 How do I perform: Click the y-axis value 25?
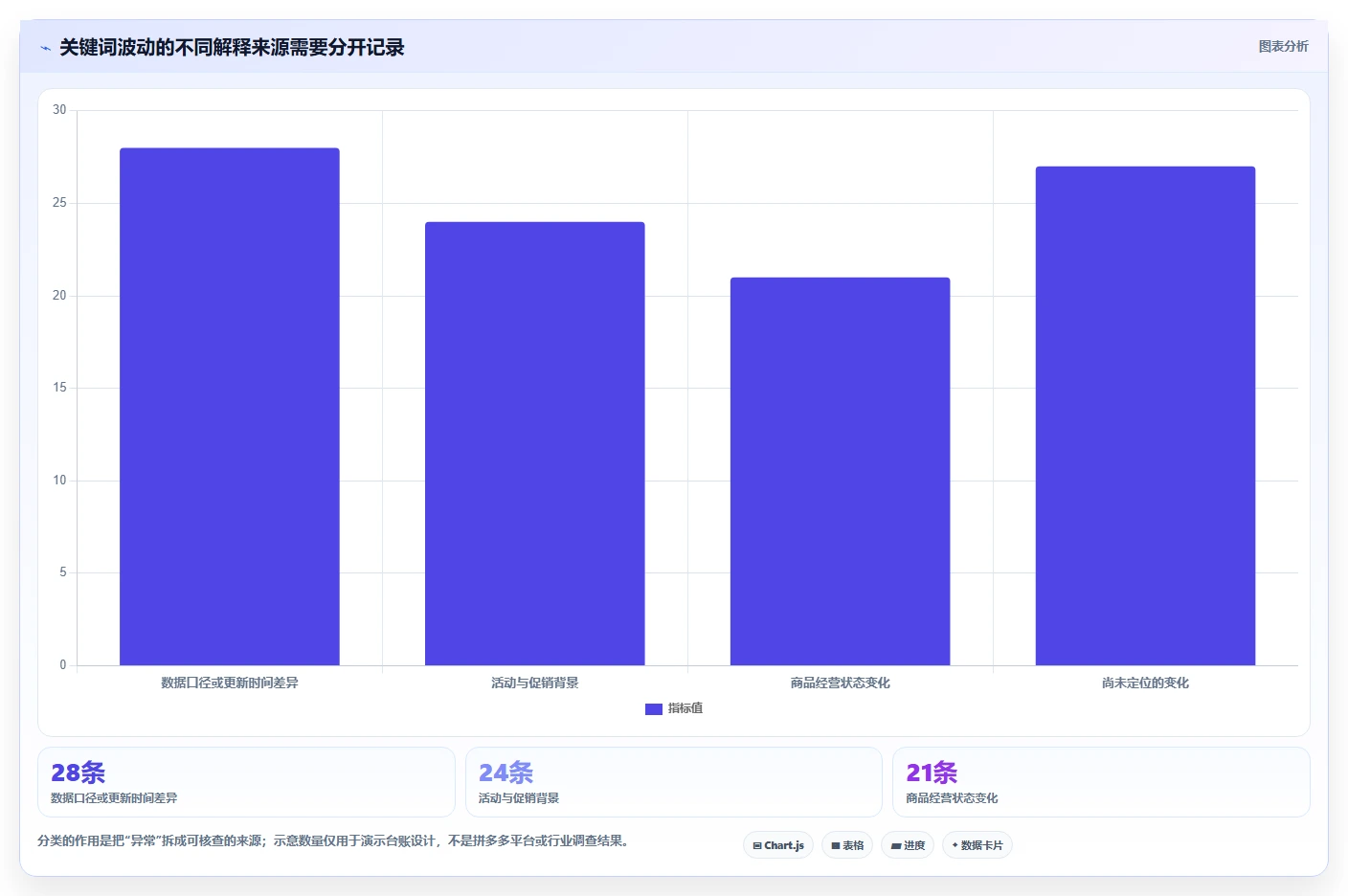(x=59, y=203)
